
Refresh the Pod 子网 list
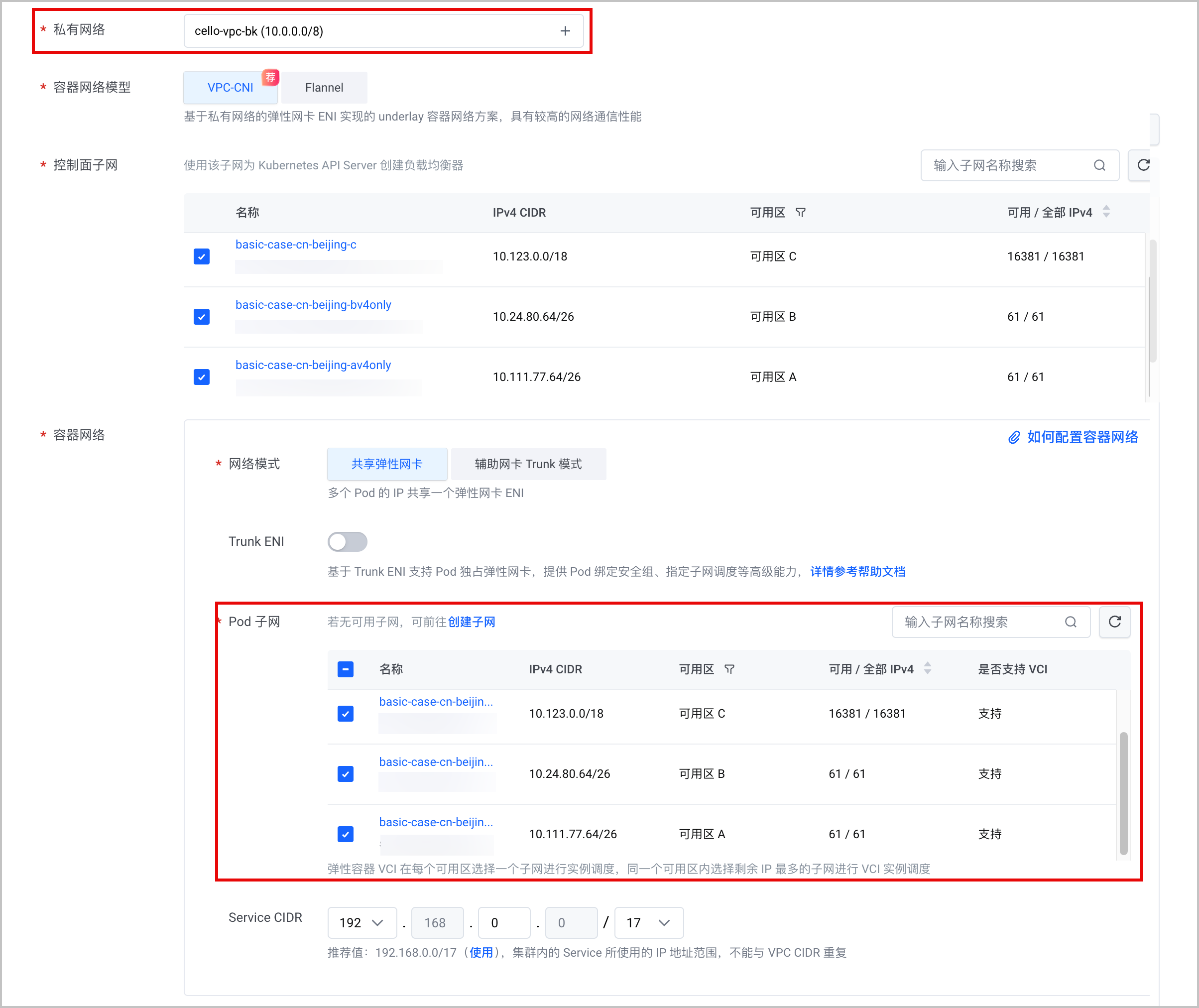[x=1114, y=622]
